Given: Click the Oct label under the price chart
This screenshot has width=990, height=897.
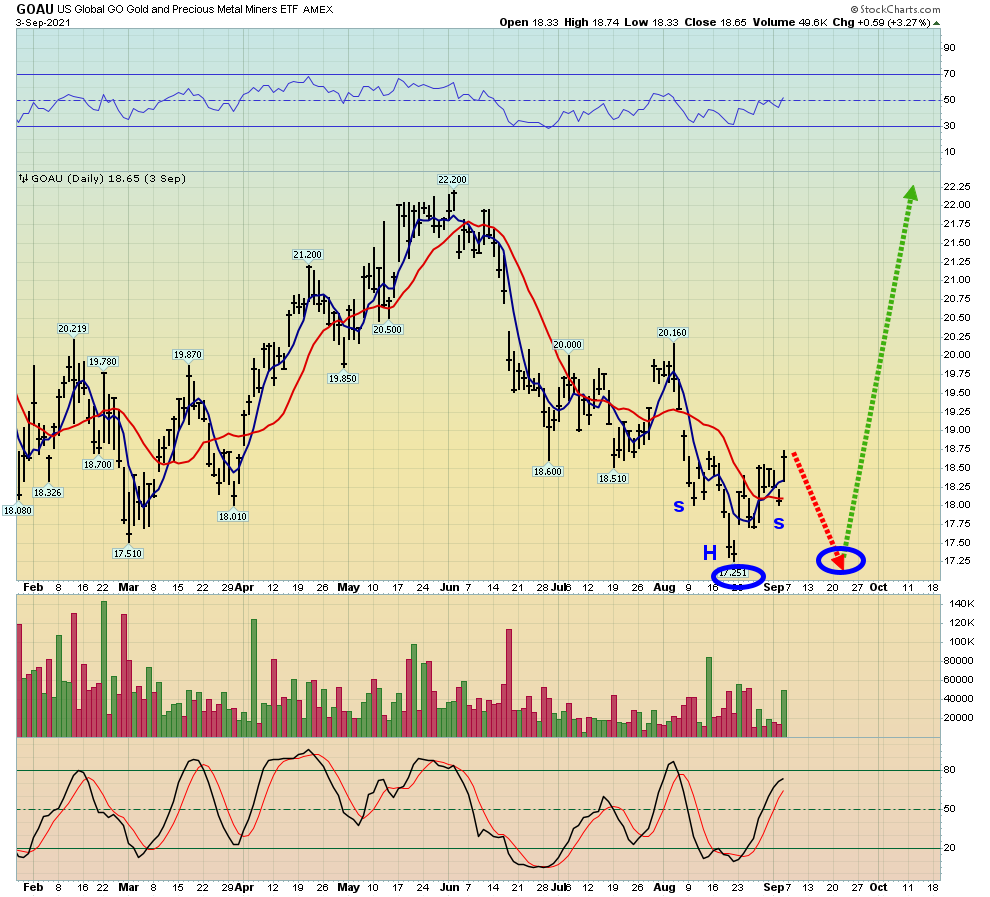Looking at the screenshot, I should [x=878, y=587].
